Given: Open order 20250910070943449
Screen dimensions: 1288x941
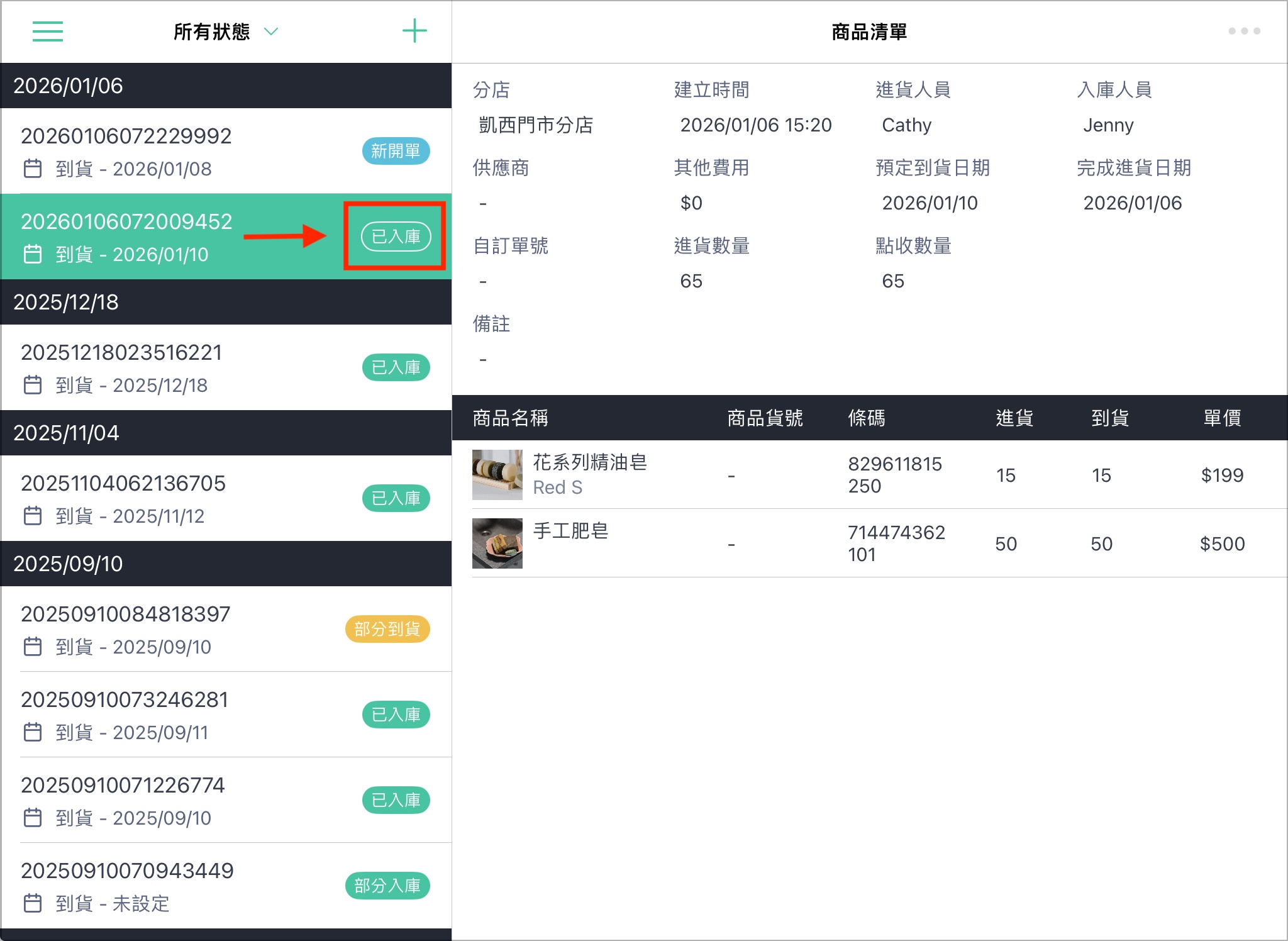Looking at the screenshot, I should (x=226, y=886).
